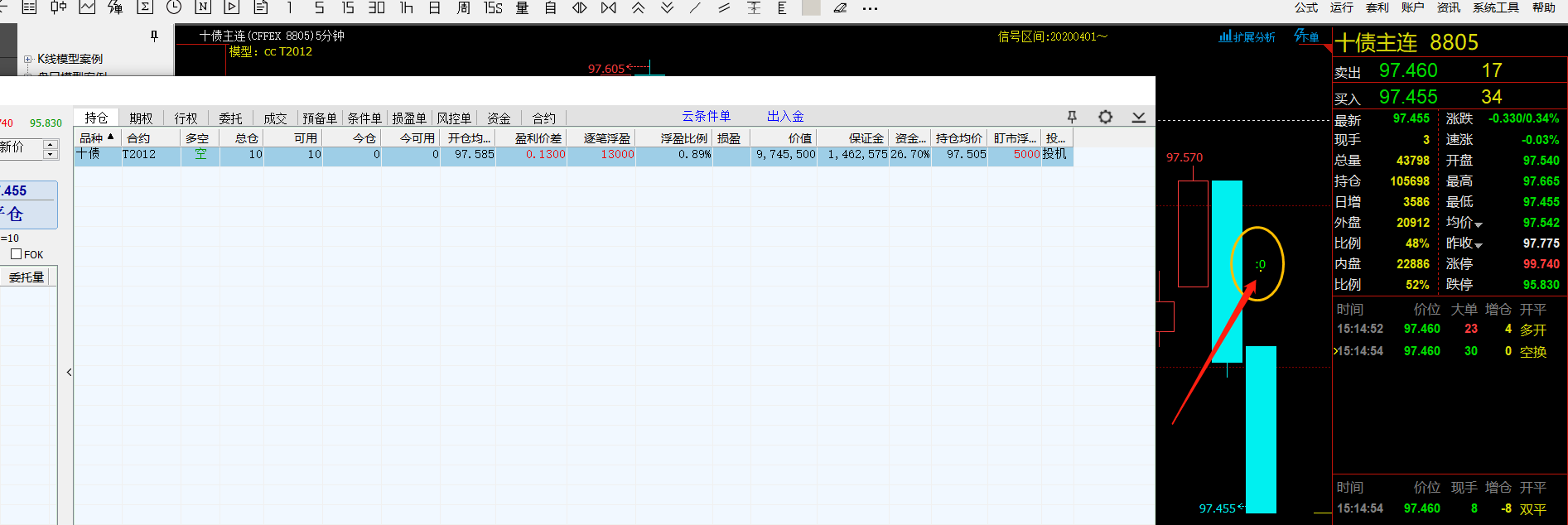Viewport: 1568px width, 525px height.
Task: Switch to the 委托 tab
Action: click(230, 118)
